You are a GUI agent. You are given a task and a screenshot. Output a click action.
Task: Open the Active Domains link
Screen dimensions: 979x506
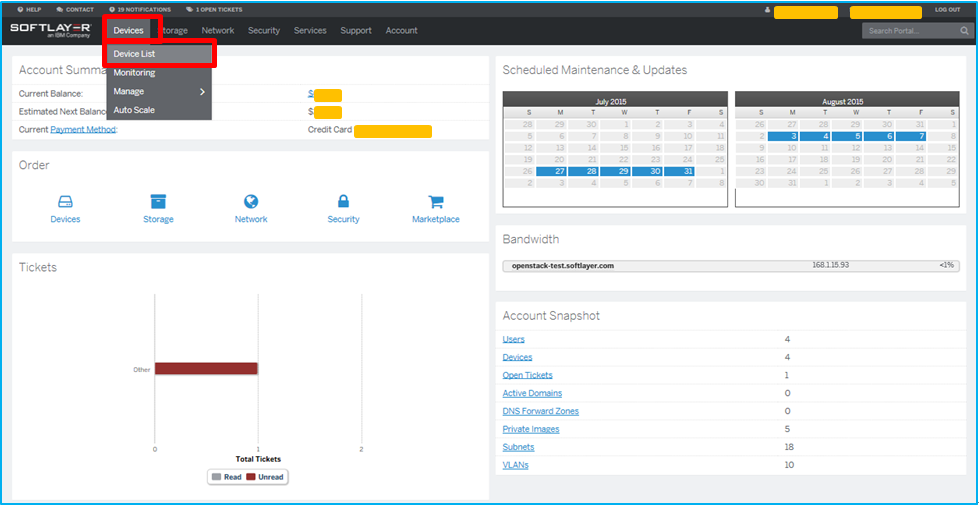click(x=532, y=394)
